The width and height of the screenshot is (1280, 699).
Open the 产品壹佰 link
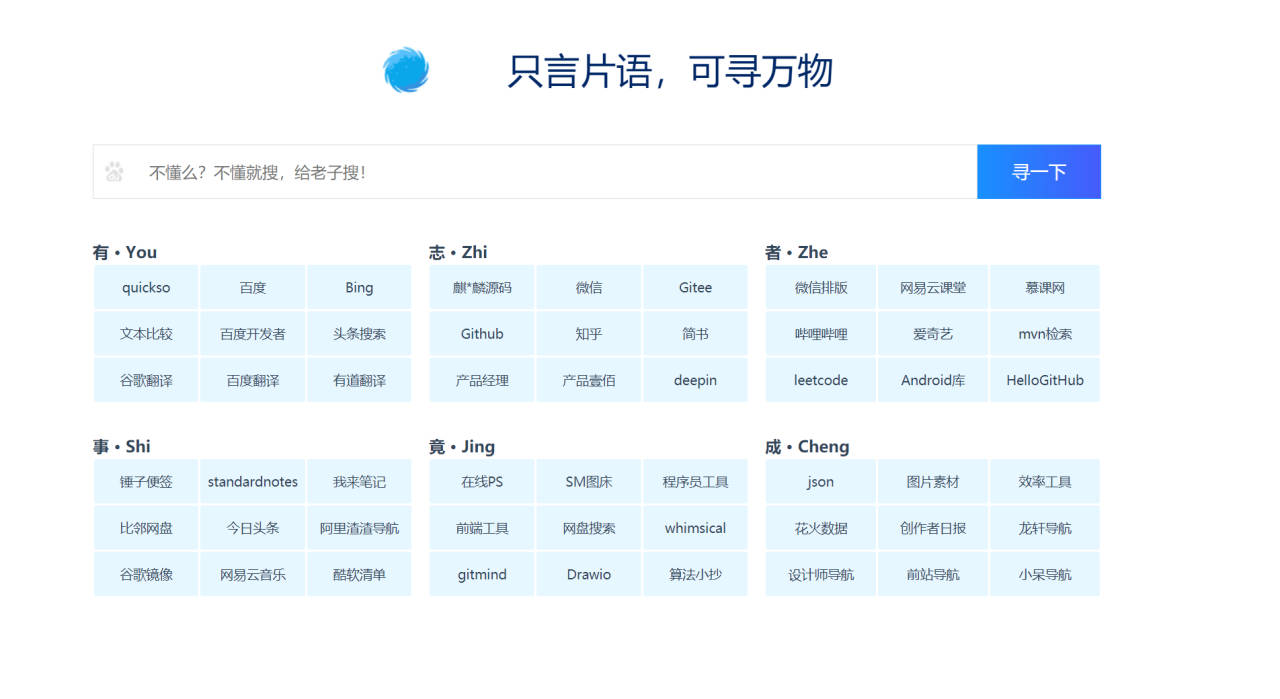pos(589,380)
